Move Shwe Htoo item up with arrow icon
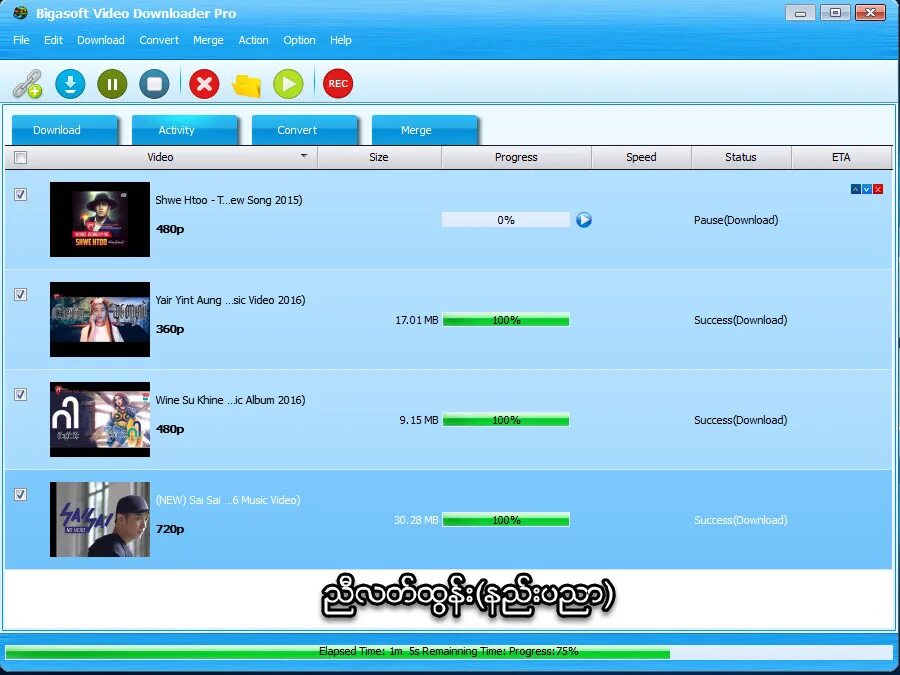This screenshot has width=900, height=675. [856, 189]
